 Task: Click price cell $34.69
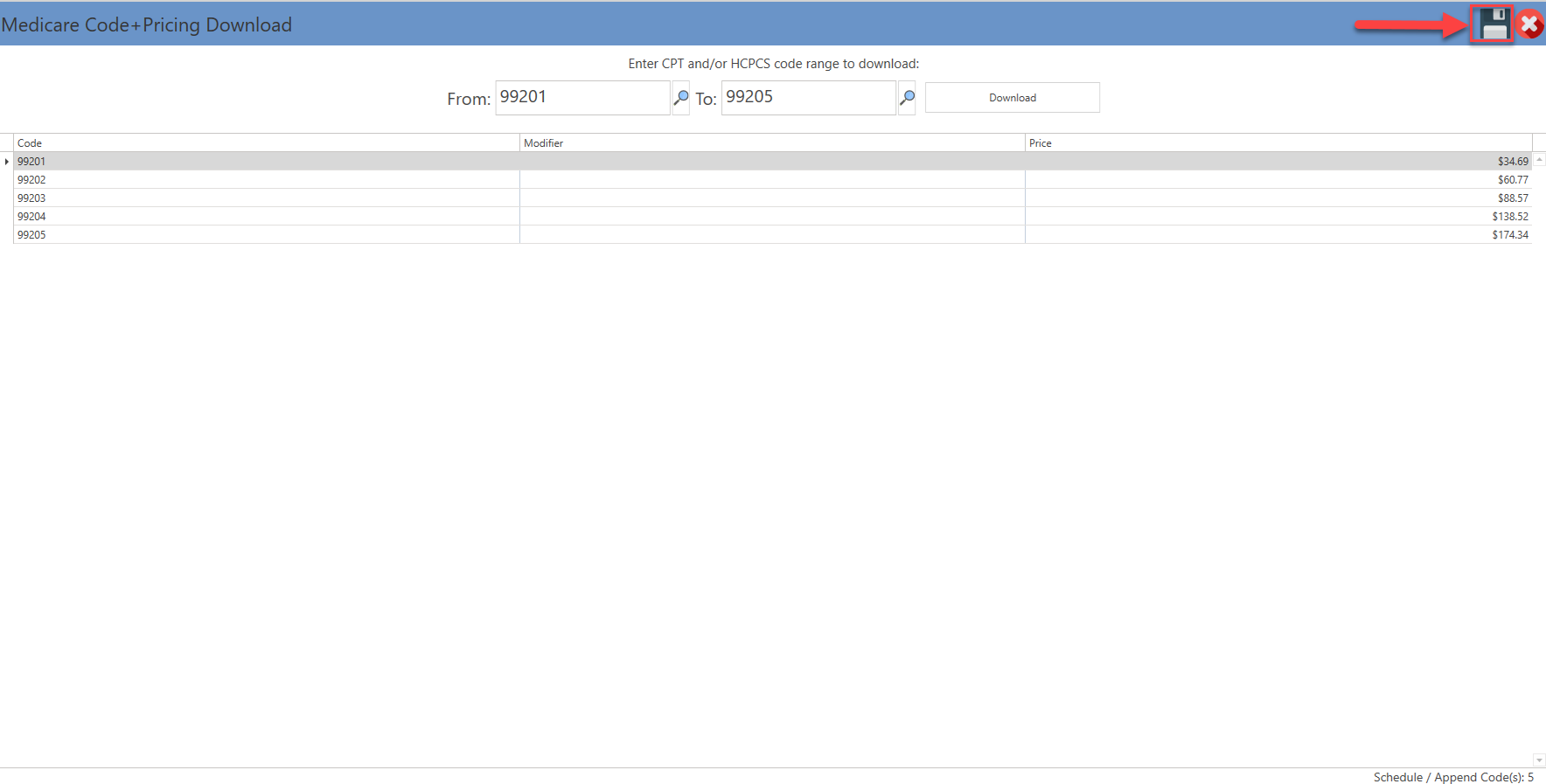point(1278,162)
